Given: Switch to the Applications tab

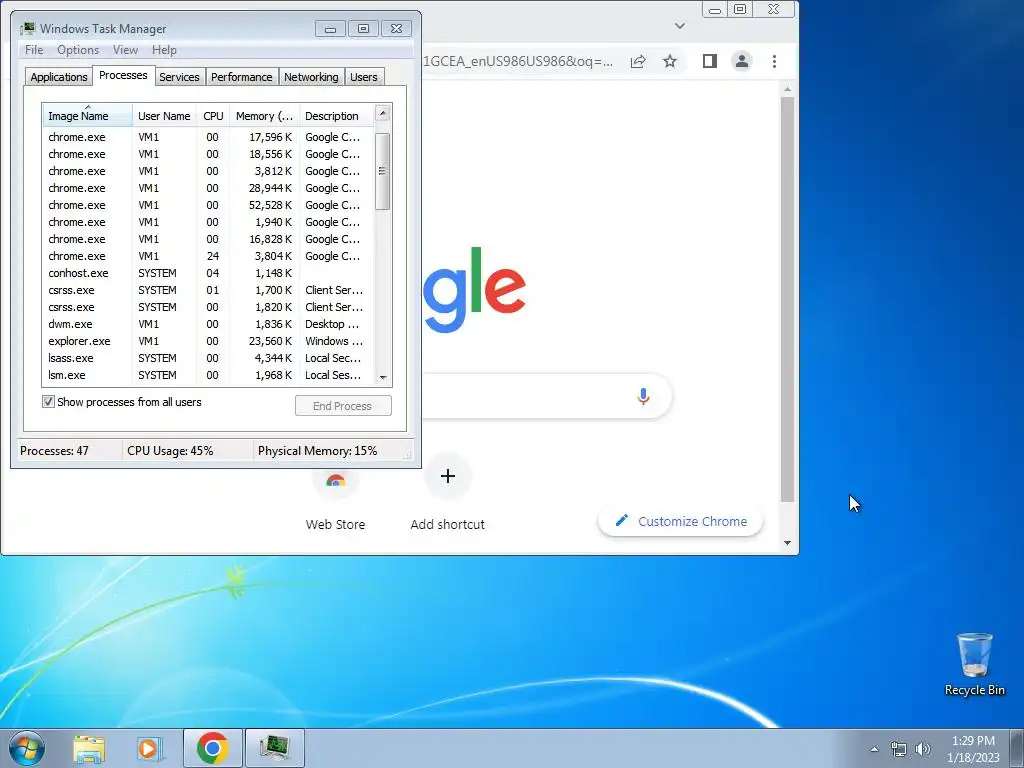Looking at the screenshot, I should click(59, 77).
